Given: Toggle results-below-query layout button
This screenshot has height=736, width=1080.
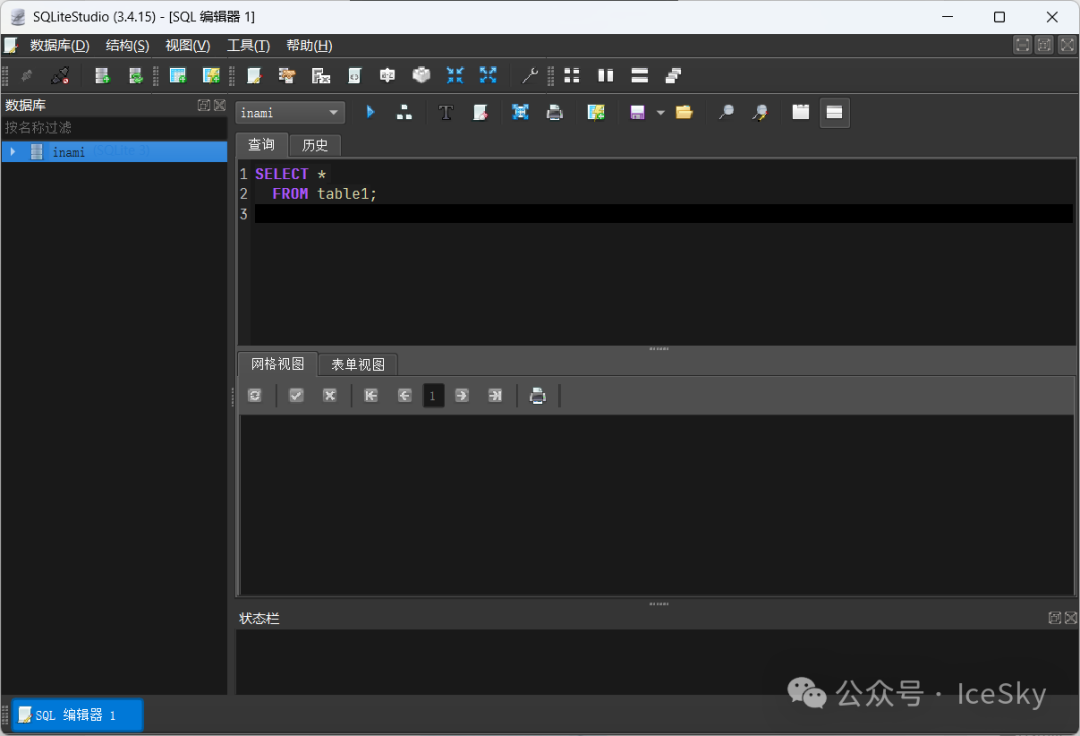Looking at the screenshot, I should point(834,113).
